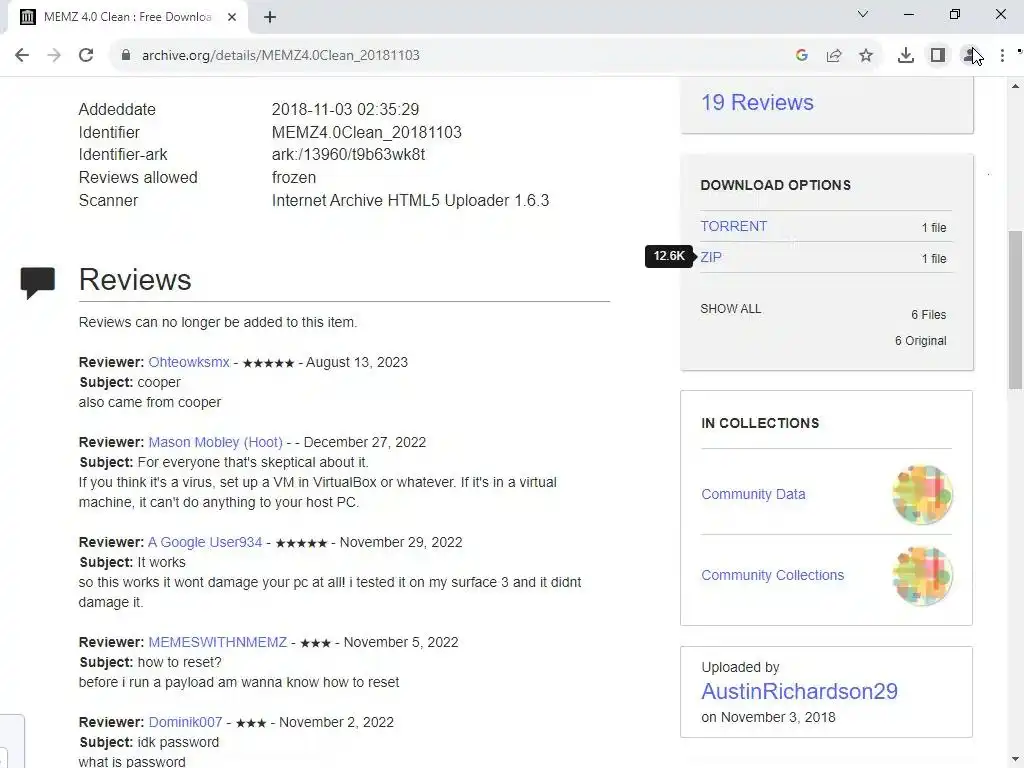Open the tab search dropdown chevron
1024x768 pixels.
coord(863,14)
